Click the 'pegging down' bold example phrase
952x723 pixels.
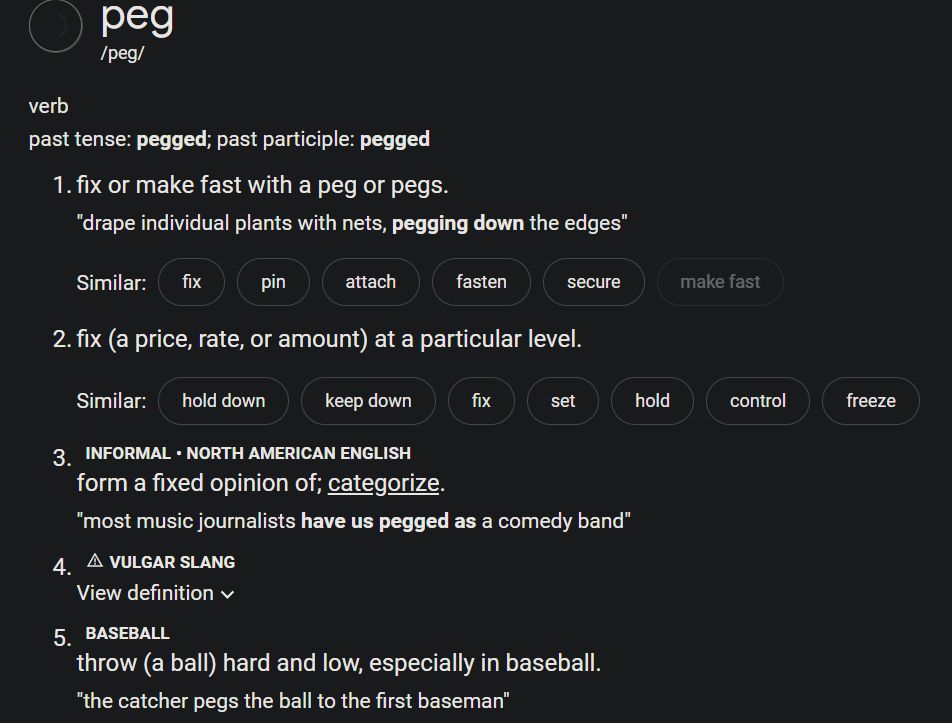coord(457,223)
